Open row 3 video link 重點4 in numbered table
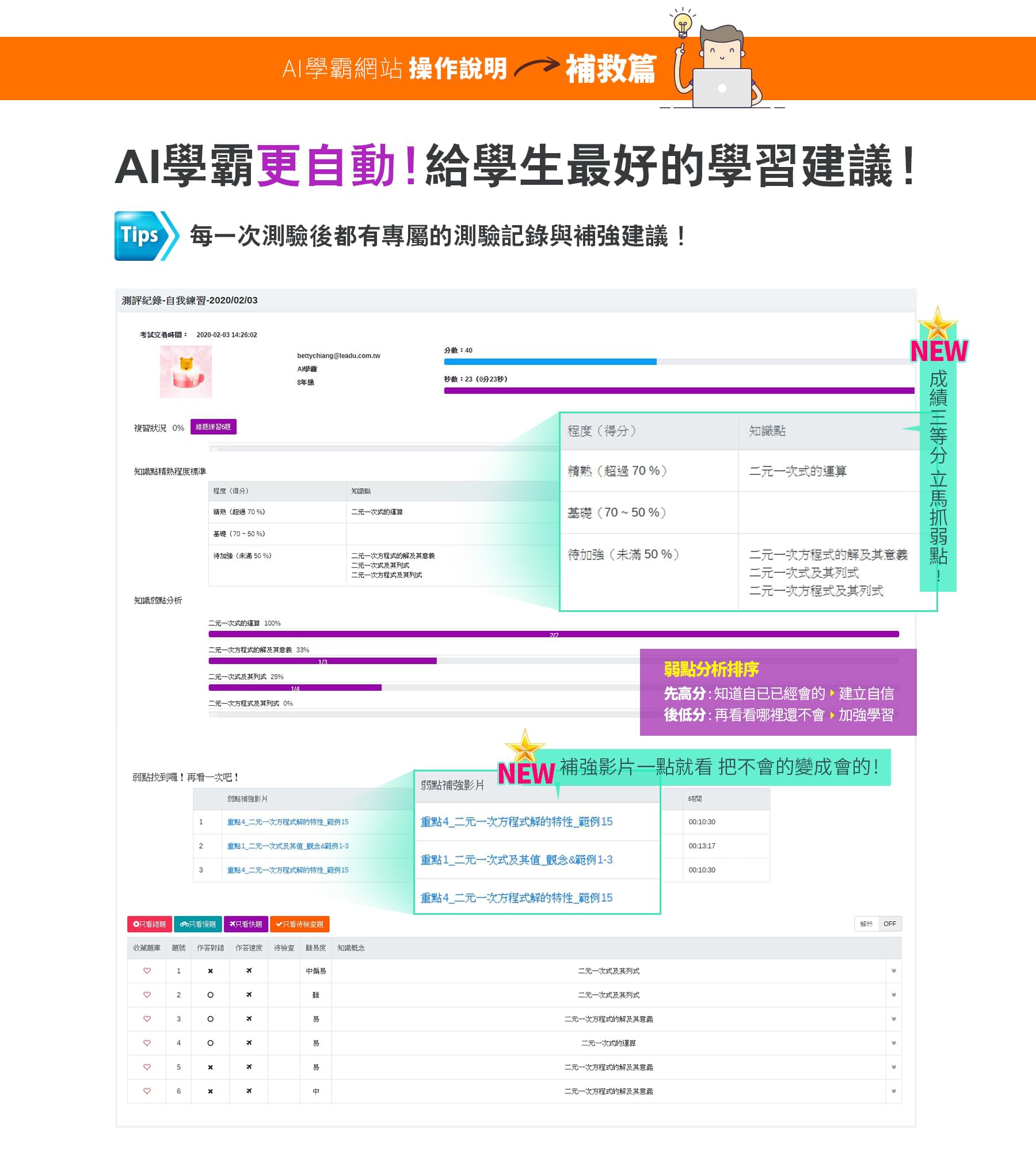The height and width of the screenshot is (1152, 1036). [x=288, y=870]
